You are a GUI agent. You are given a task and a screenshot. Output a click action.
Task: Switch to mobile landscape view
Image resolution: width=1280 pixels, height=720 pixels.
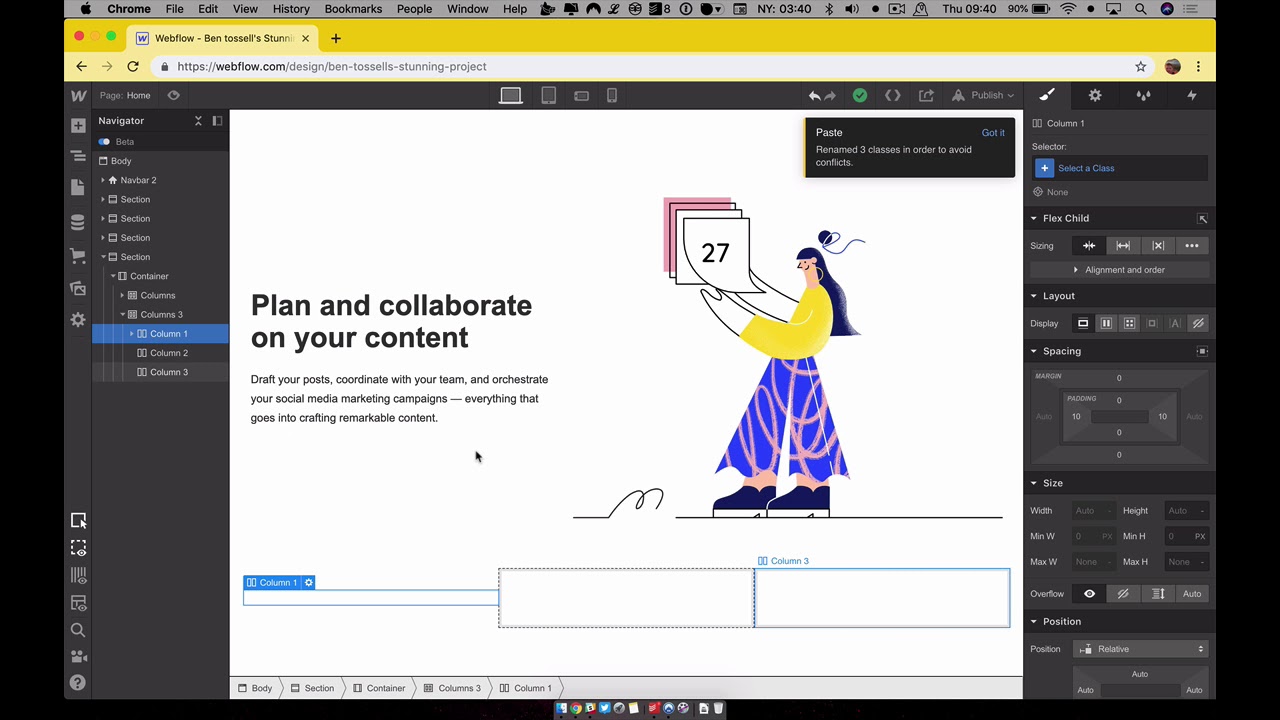(581, 95)
